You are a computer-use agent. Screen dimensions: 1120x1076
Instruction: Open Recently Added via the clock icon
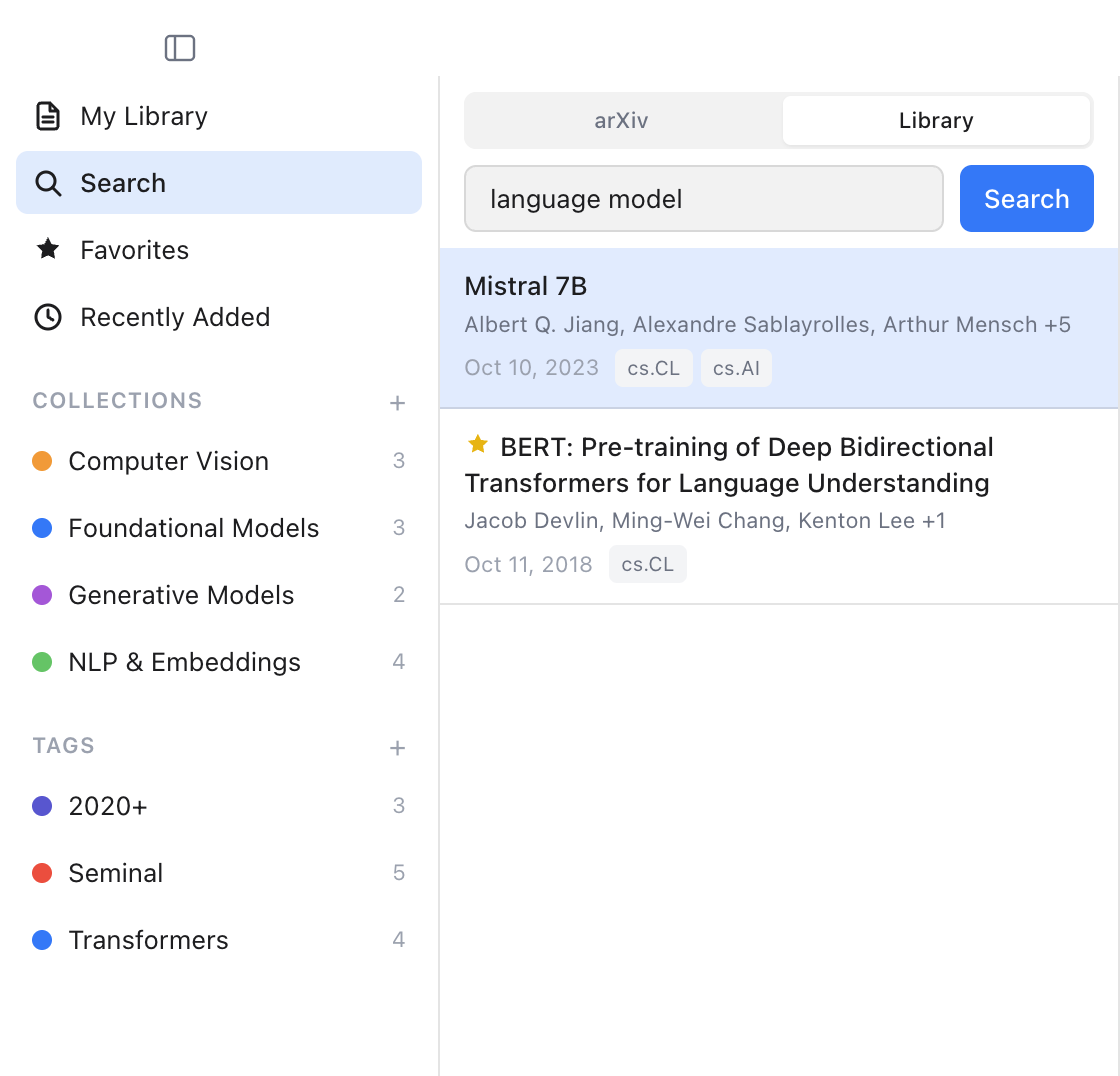(x=47, y=316)
